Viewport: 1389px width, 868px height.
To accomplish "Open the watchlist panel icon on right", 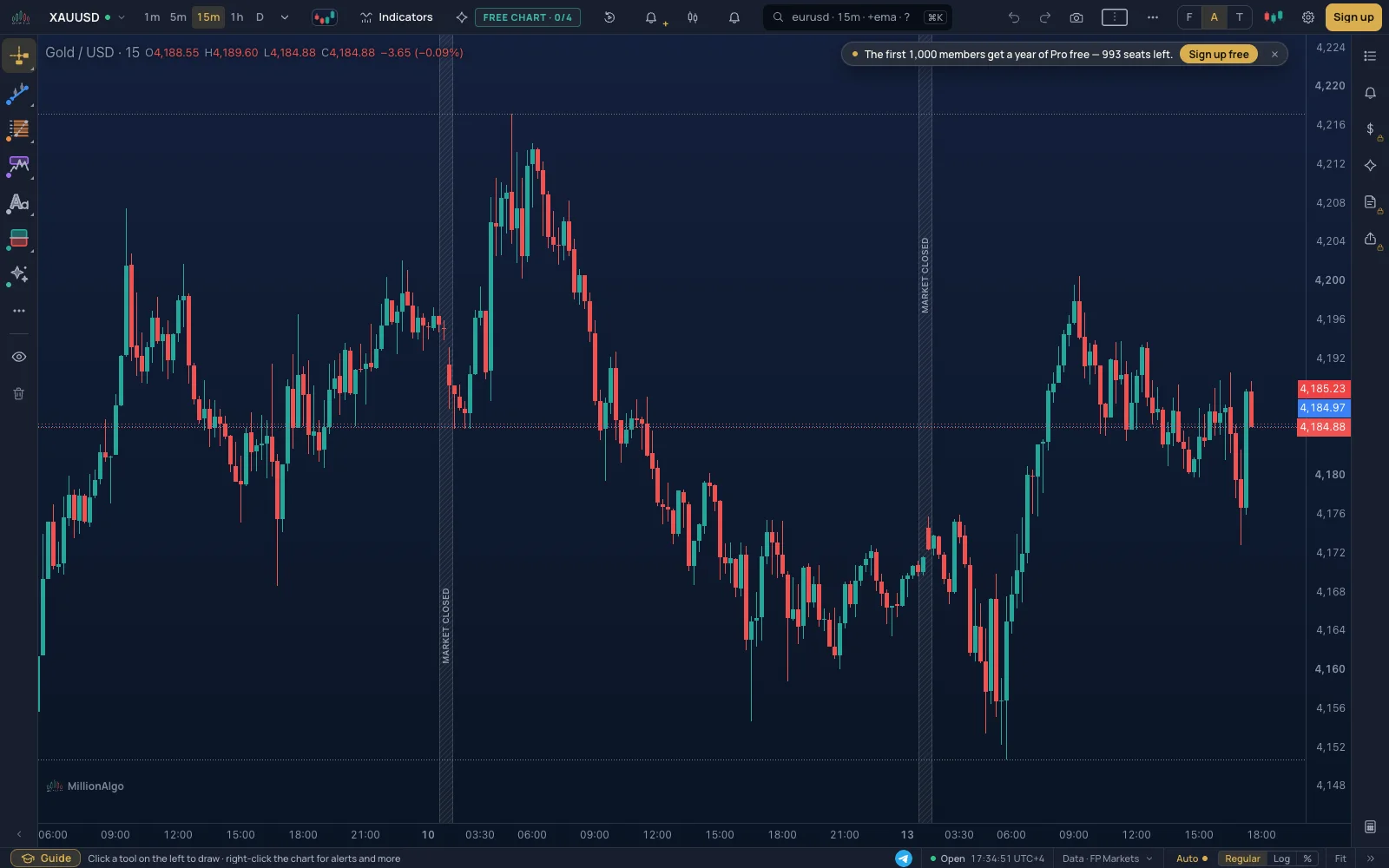I will [1370, 56].
